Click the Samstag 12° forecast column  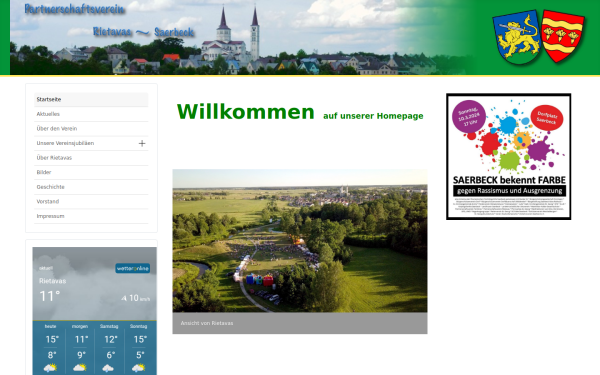coord(109,348)
